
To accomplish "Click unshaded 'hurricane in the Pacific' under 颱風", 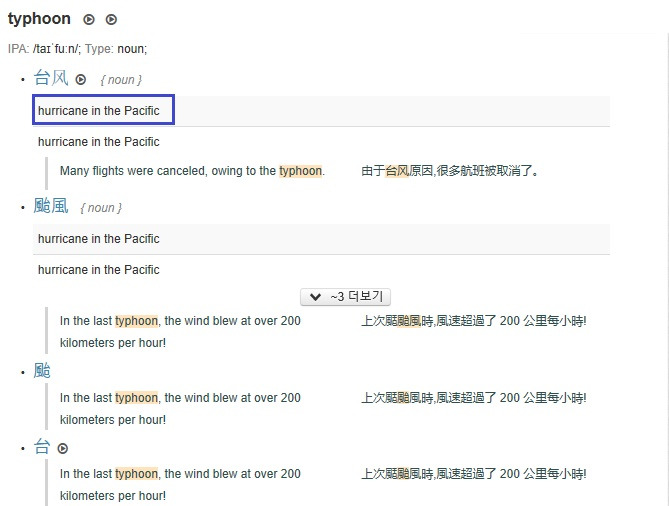I will click(99, 270).
